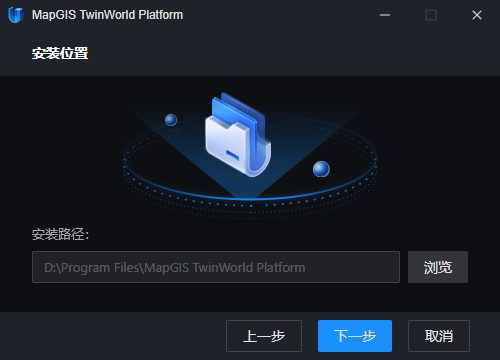
Task: Cancel installation with the 取消 button
Action: pyautogui.click(x=439, y=336)
